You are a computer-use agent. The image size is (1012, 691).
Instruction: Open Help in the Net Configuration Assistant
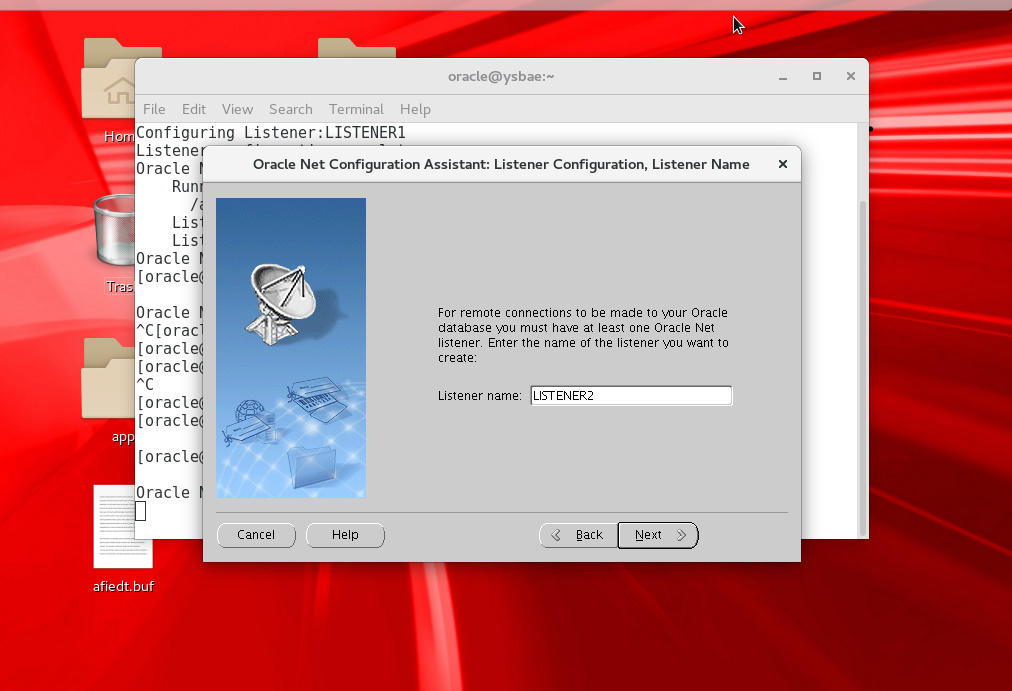[345, 535]
